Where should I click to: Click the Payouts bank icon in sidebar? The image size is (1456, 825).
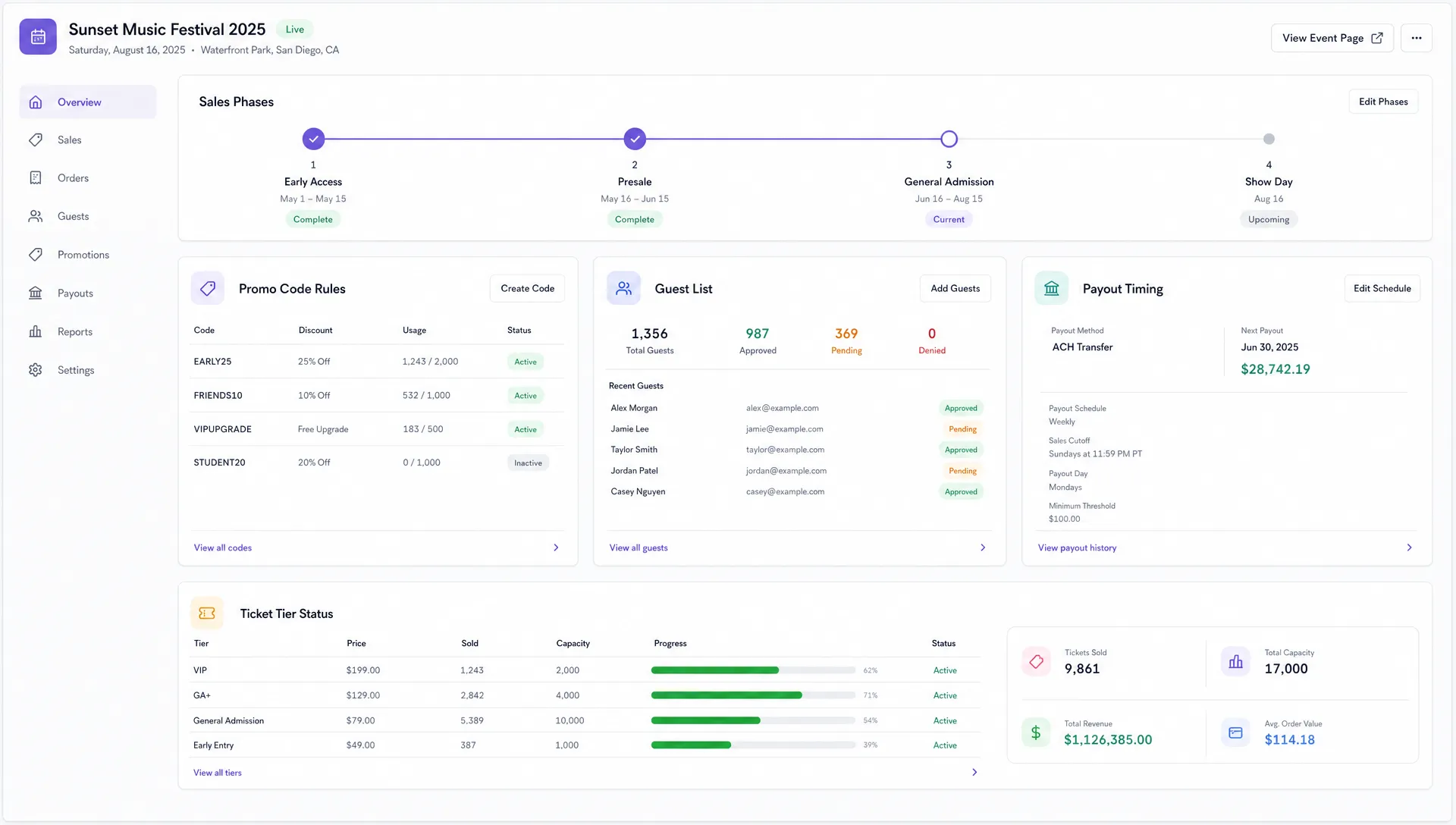coord(36,293)
